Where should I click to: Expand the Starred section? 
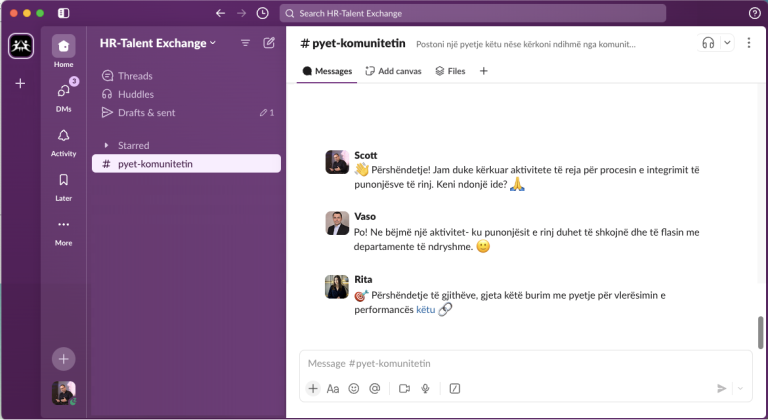(107, 145)
